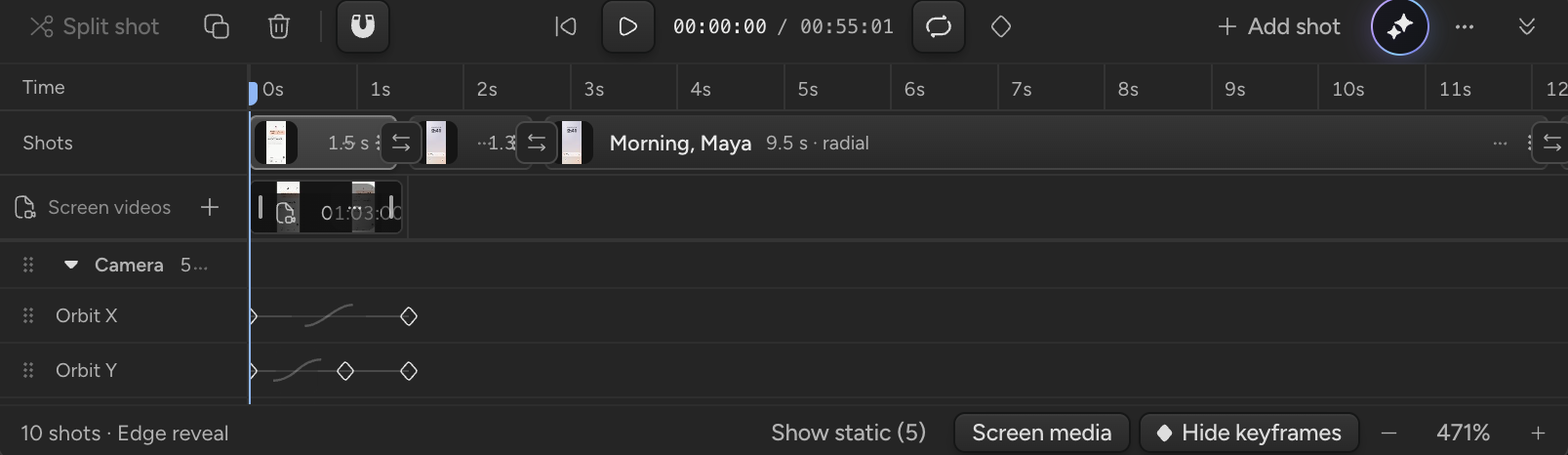Toggle loop playback
The height and width of the screenshot is (455, 1568).
point(939,26)
